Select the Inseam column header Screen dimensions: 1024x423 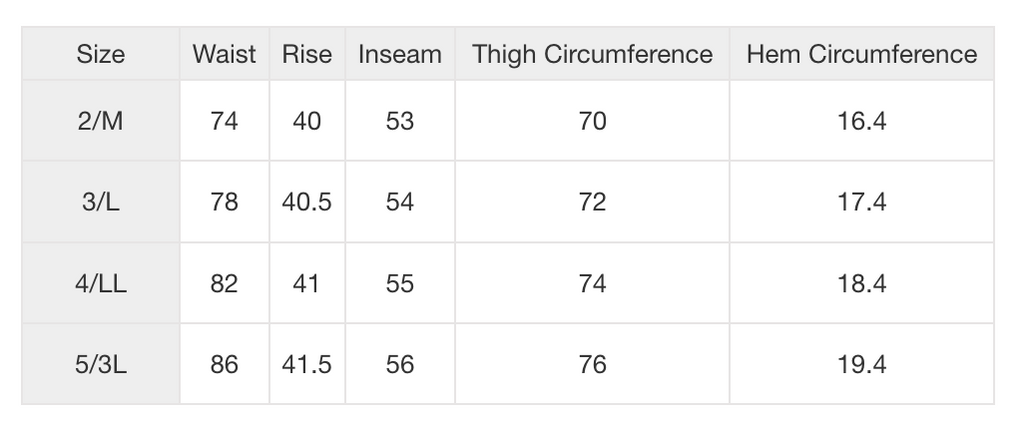[400, 54]
